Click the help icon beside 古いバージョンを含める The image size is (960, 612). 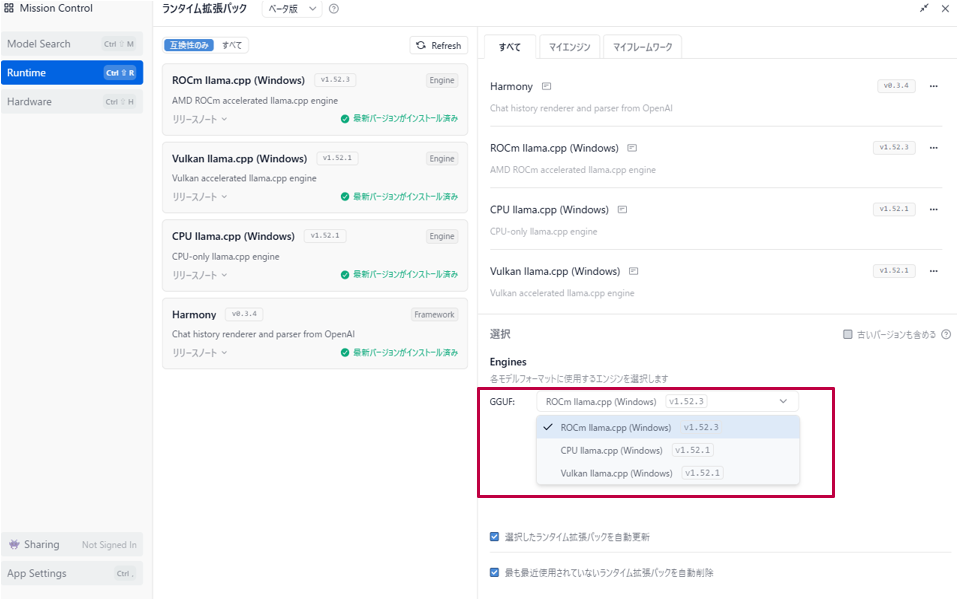(945, 335)
